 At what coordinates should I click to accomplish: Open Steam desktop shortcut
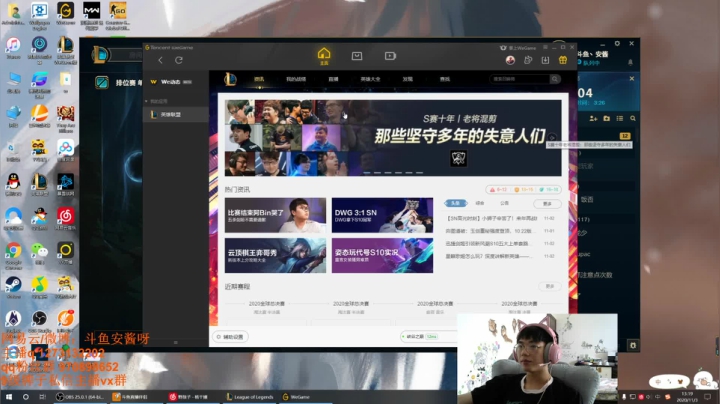13,287
